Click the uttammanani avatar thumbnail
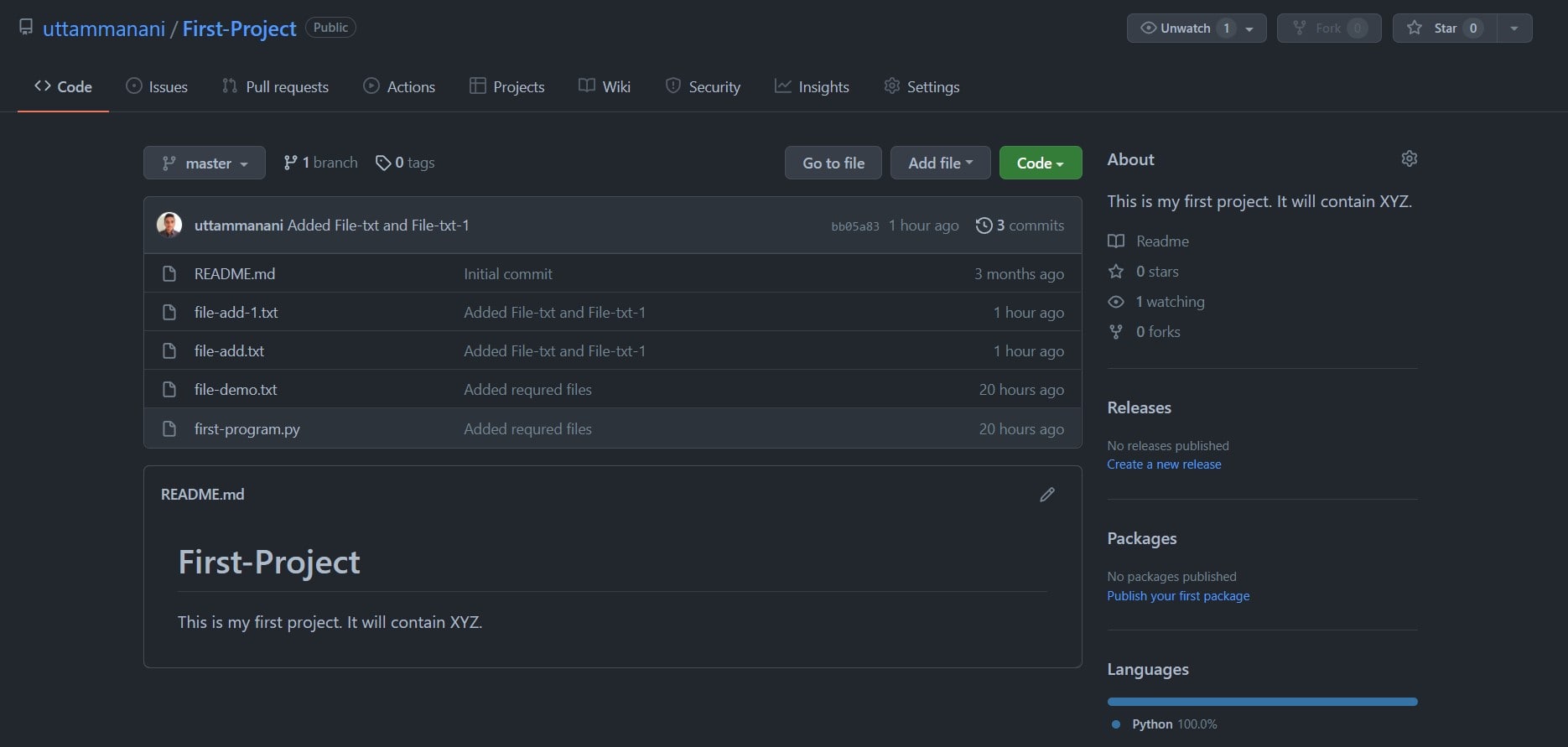This screenshot has height=747, width=1568. (169, 225)
